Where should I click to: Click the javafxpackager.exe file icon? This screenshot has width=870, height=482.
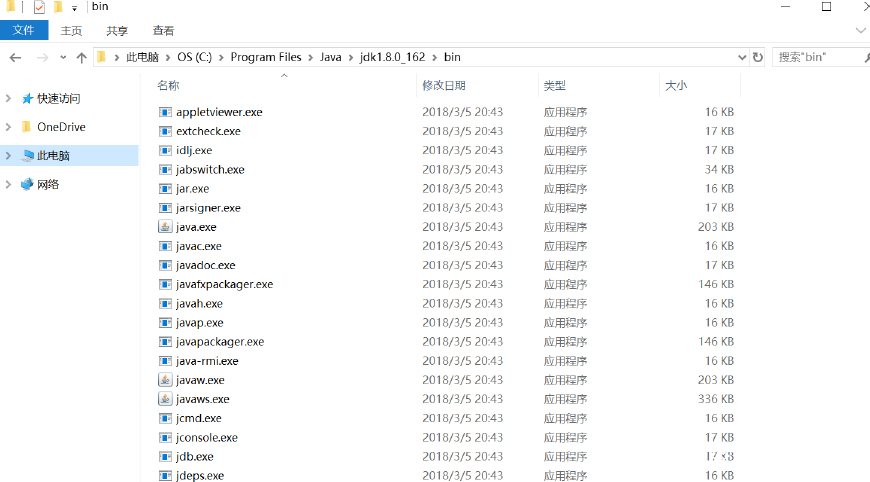[x=165, y=285]
